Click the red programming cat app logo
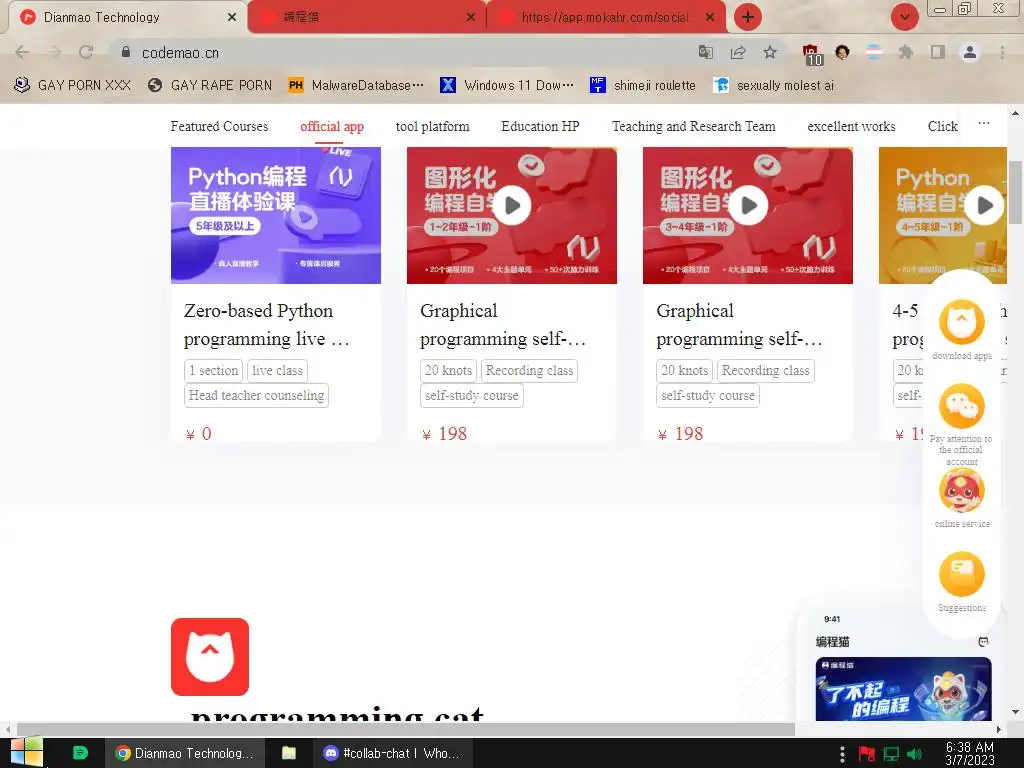 tap(210, 656)
